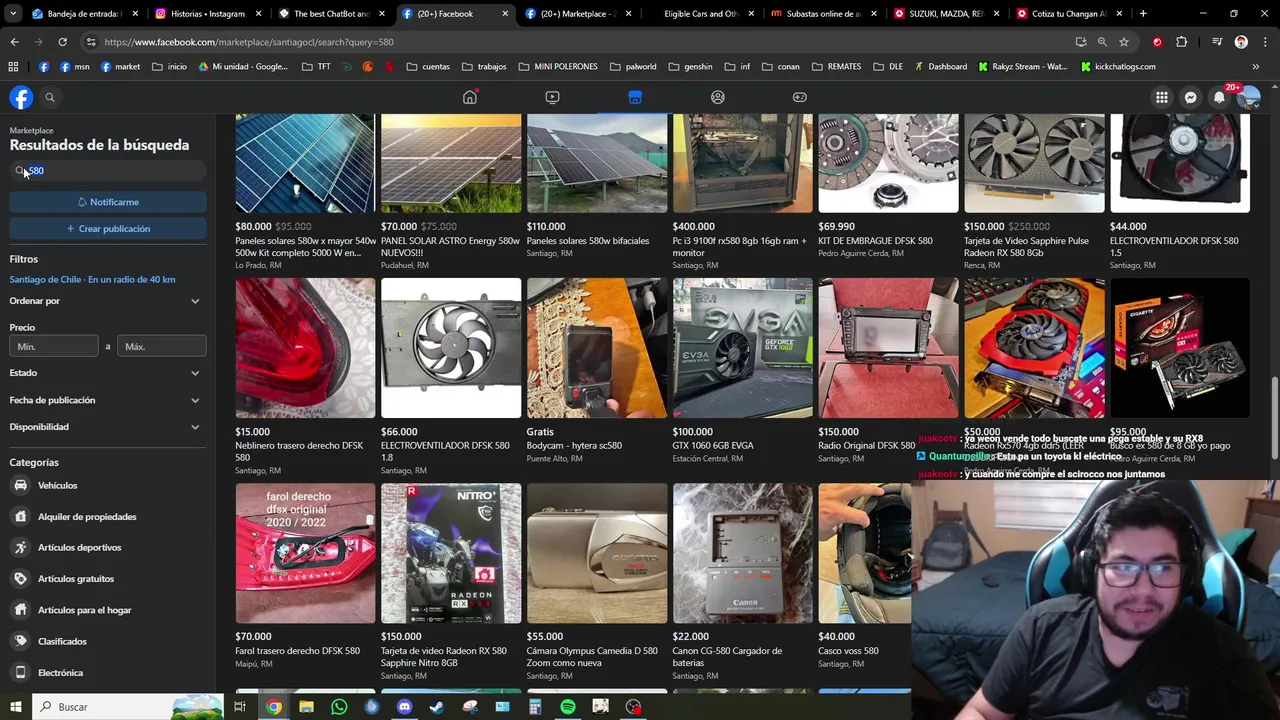Image resolution: width=1280 pixels, height=720 pixels.
Task: Open Discord from the taskbar
Action: (x=404, y=707)
